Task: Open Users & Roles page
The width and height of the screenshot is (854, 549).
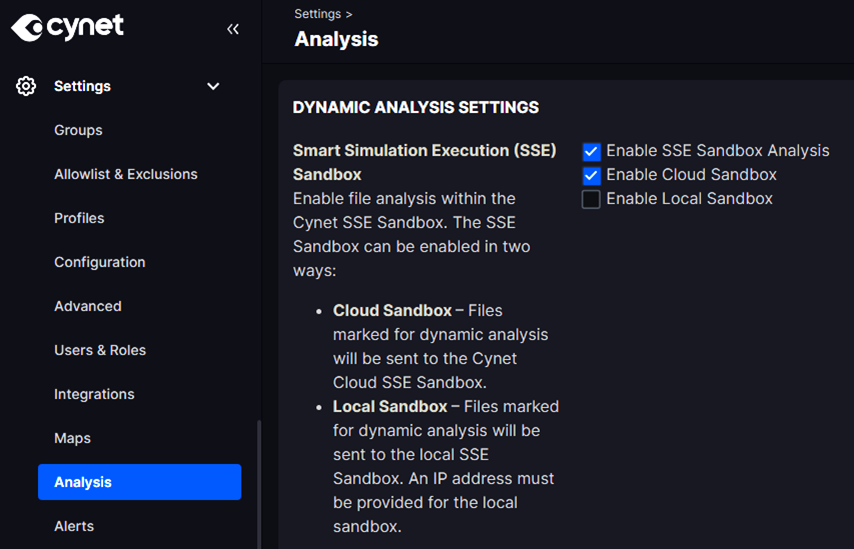Action: pyautogui.click(x=100, y=350)
